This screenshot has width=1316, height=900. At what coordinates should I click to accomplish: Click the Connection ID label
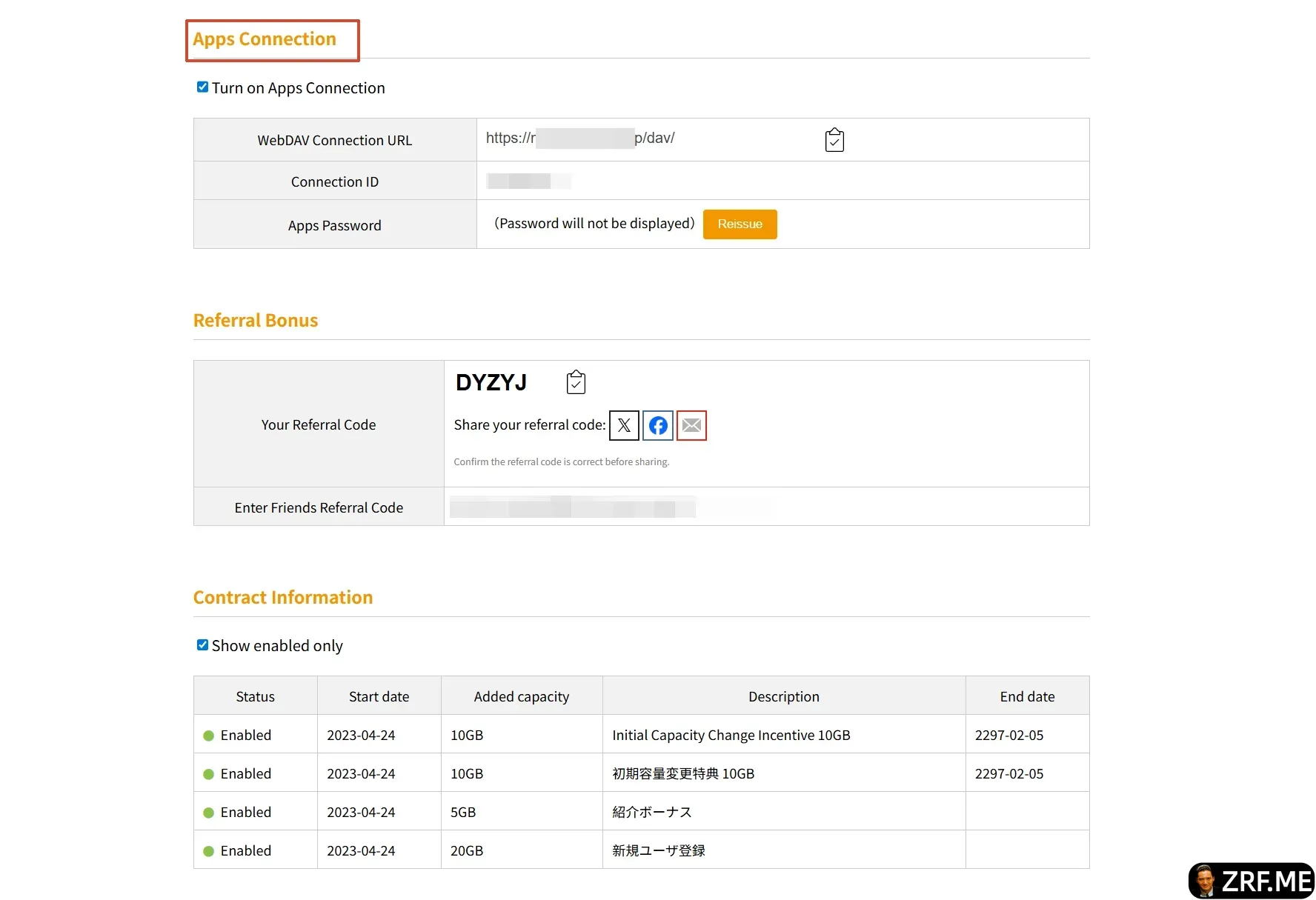point(335,181)
